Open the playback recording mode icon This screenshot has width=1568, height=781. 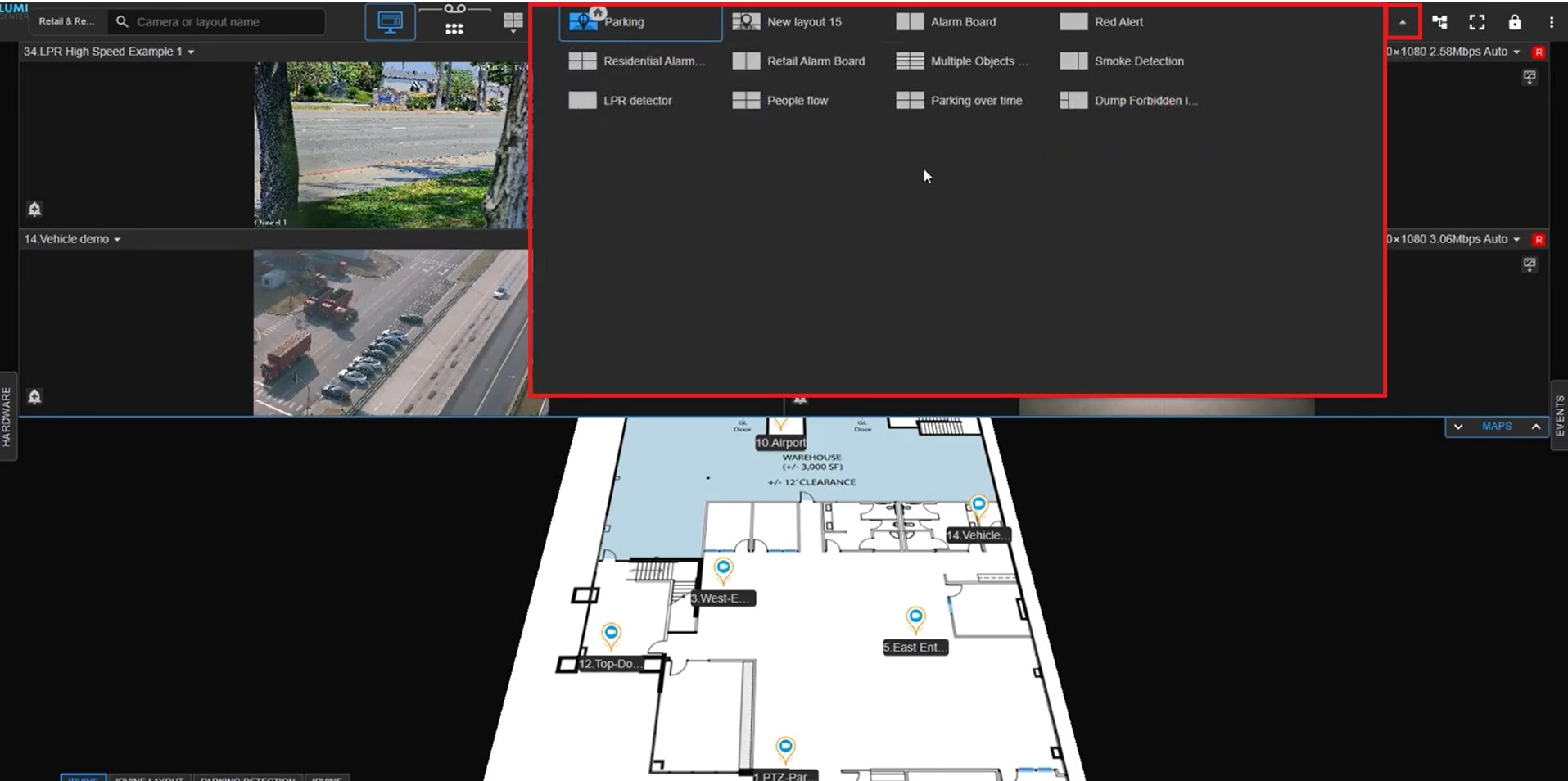454,21
